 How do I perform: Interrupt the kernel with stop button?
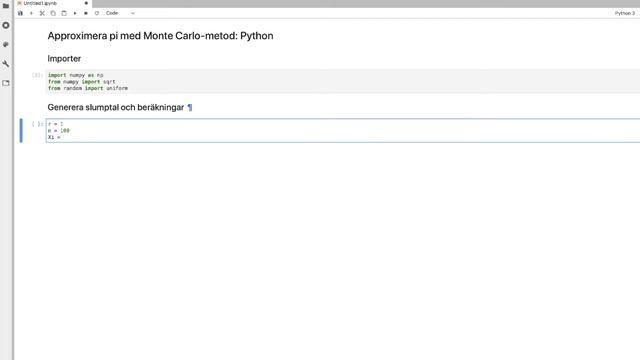[x=86, y=13]
